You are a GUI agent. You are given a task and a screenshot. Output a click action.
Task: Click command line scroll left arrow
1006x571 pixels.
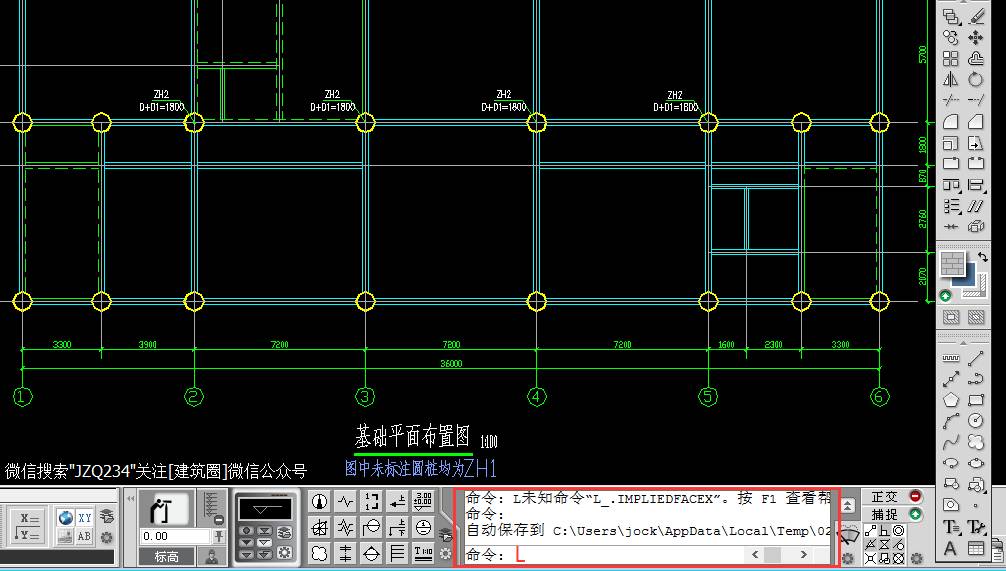tap(754, 554)
